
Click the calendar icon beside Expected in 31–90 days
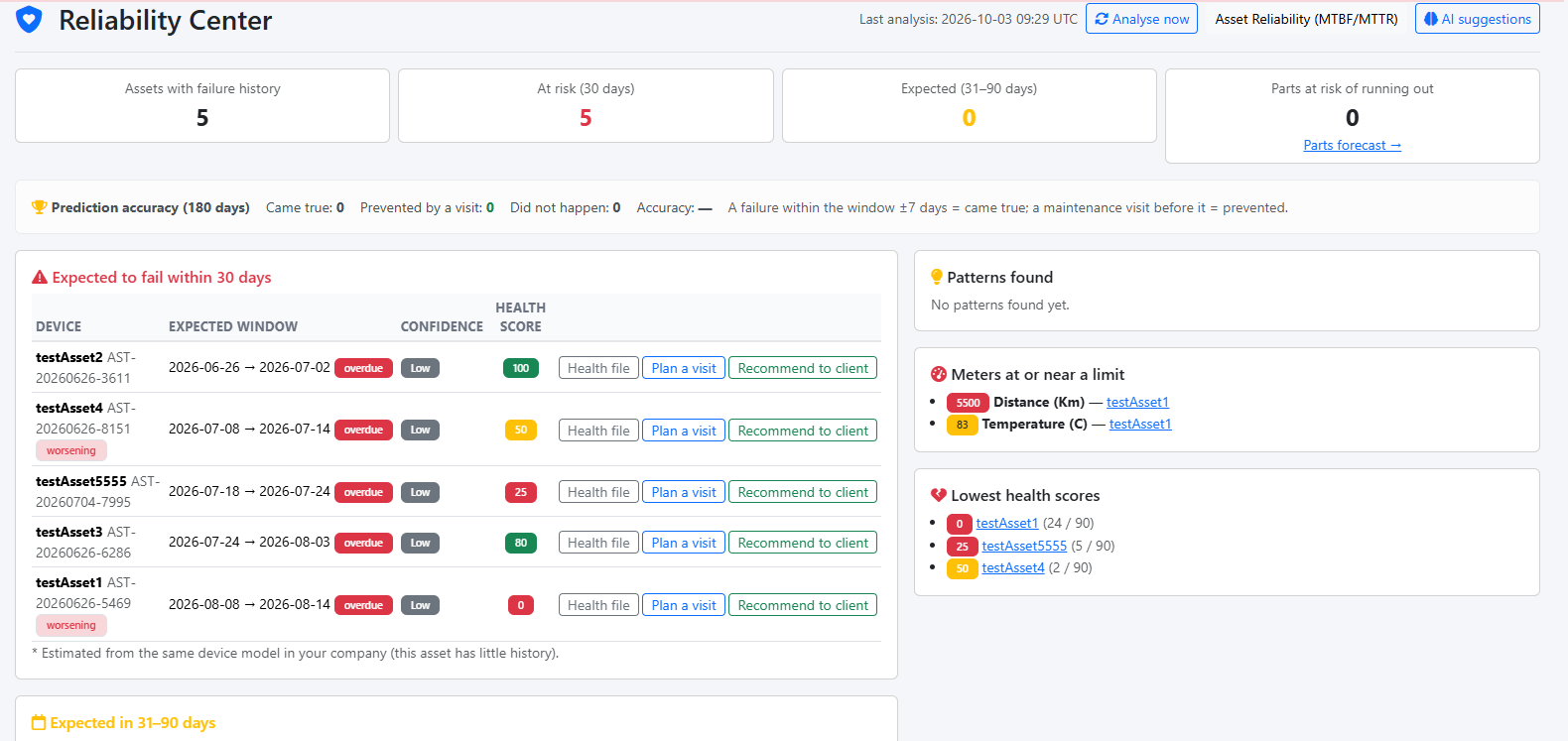[x=39, y=723]
